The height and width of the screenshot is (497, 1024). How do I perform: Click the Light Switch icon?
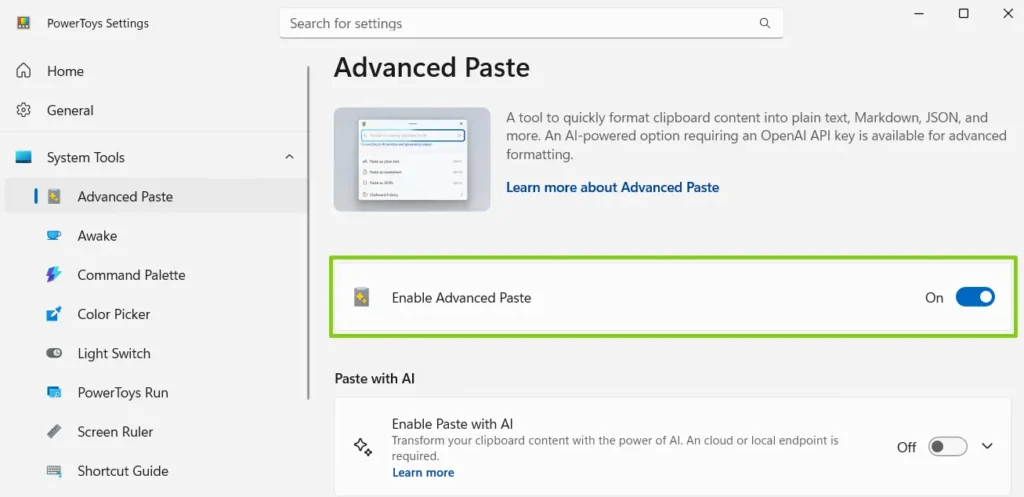(54, 353)
